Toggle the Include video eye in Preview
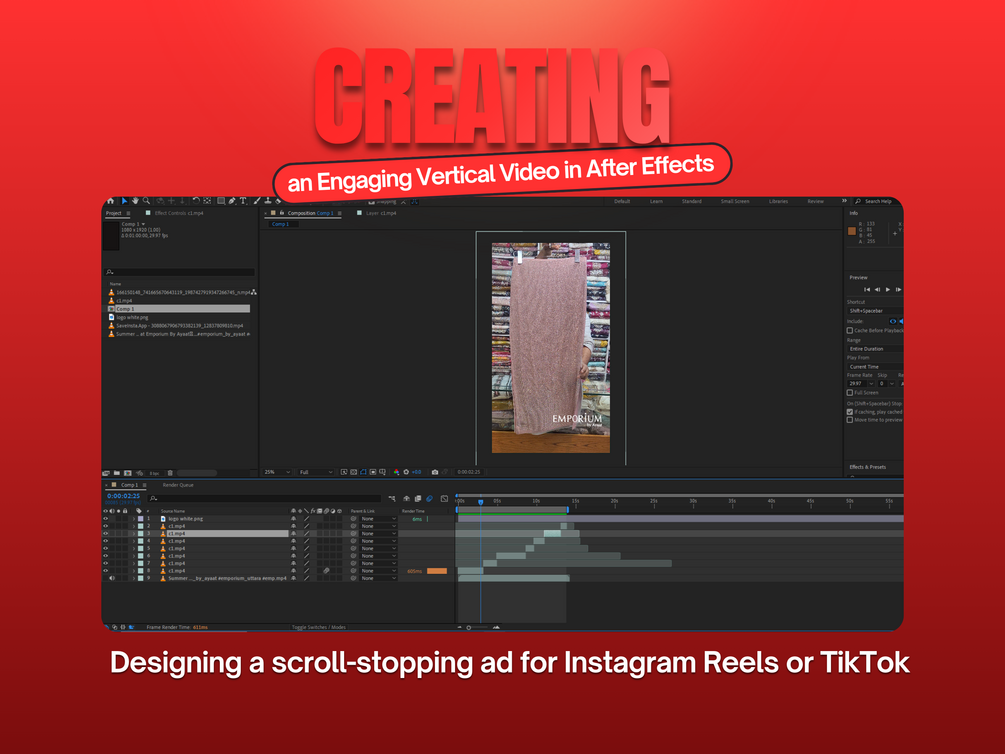This screenshot has height=754, width=1005. click(x=893, y=321)
